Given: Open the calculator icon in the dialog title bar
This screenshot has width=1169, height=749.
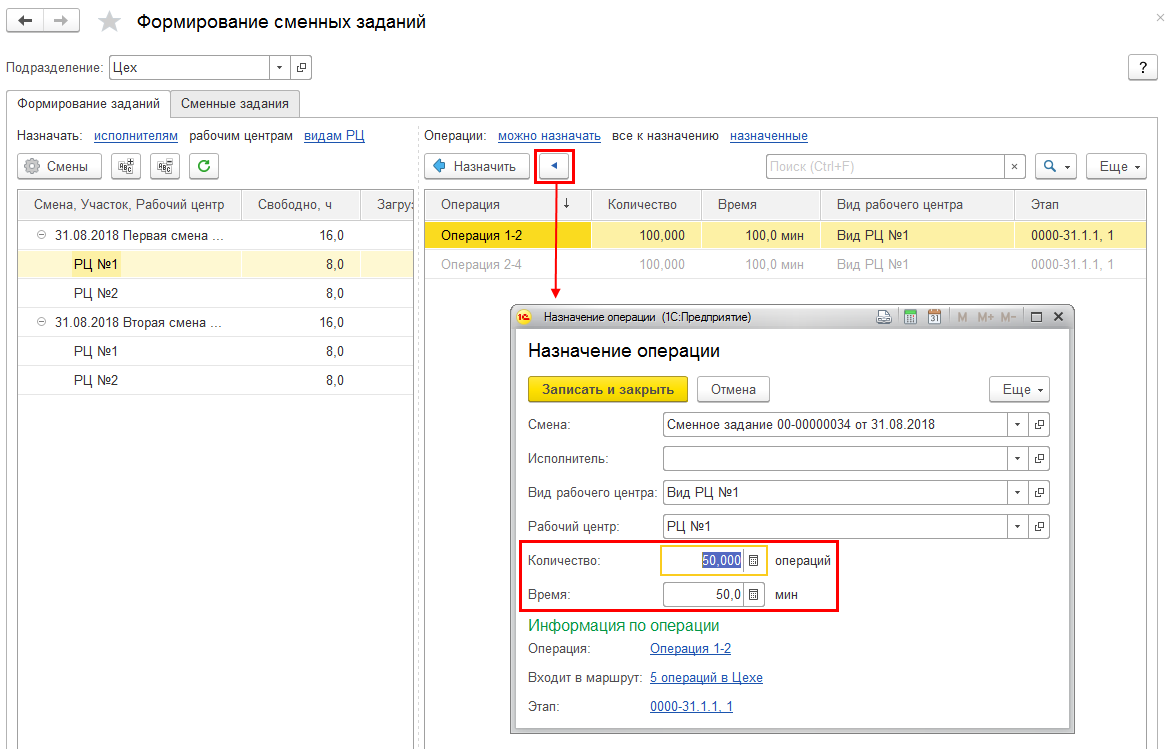Looking at the screenshot, I should click(x=910, y=317).
